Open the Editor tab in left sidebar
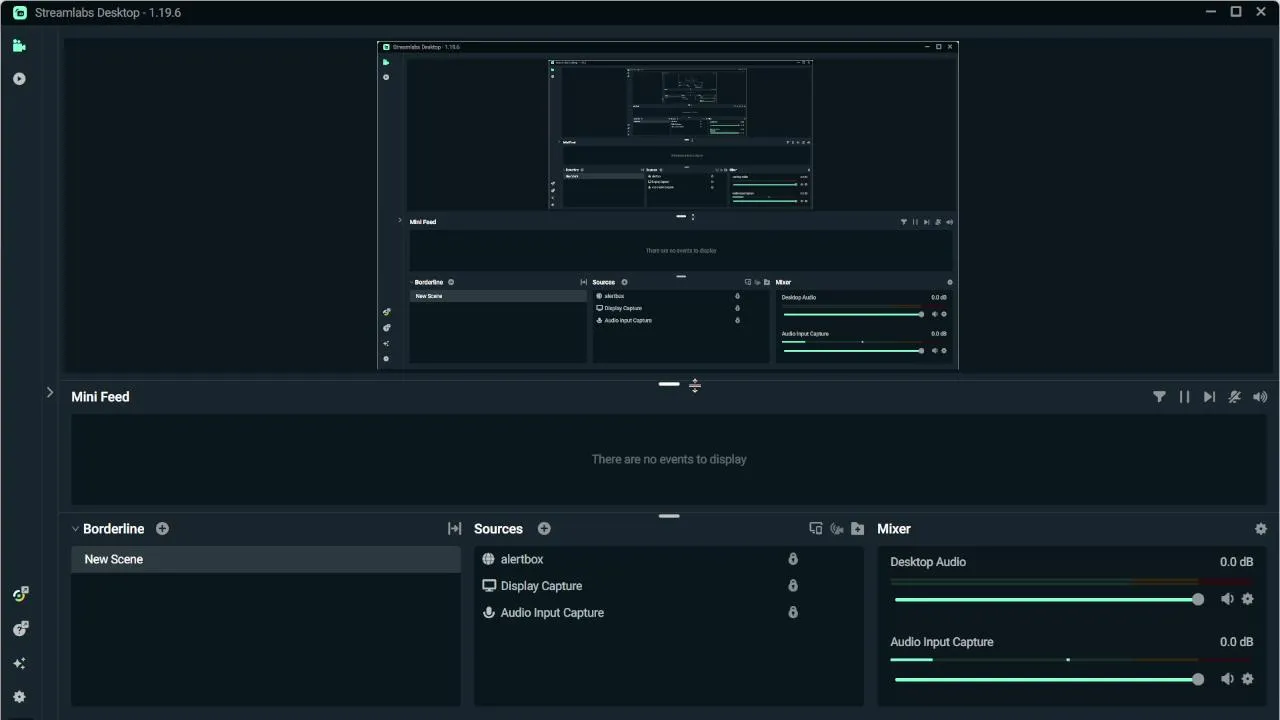This screenshot has height=720, width=1280. tap(19, 46)
